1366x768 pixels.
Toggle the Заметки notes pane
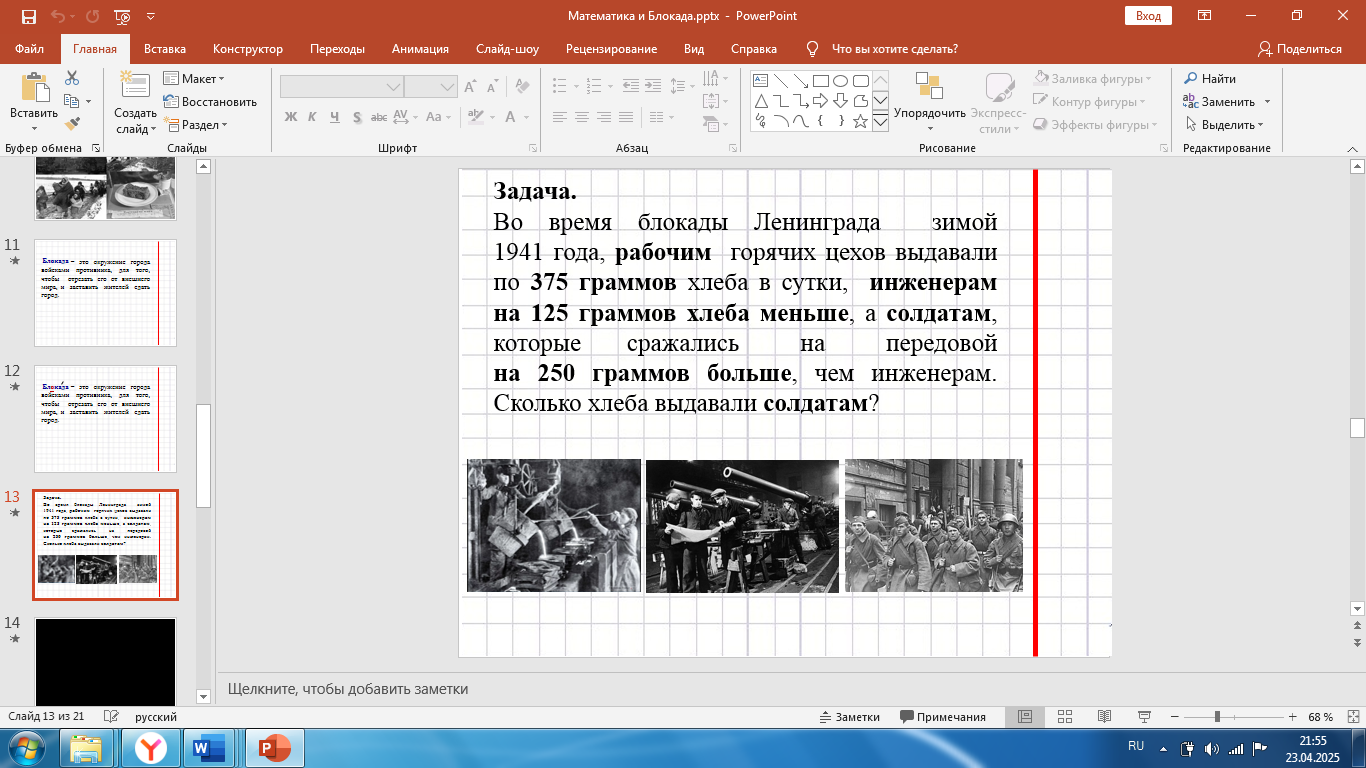point(849,717)
